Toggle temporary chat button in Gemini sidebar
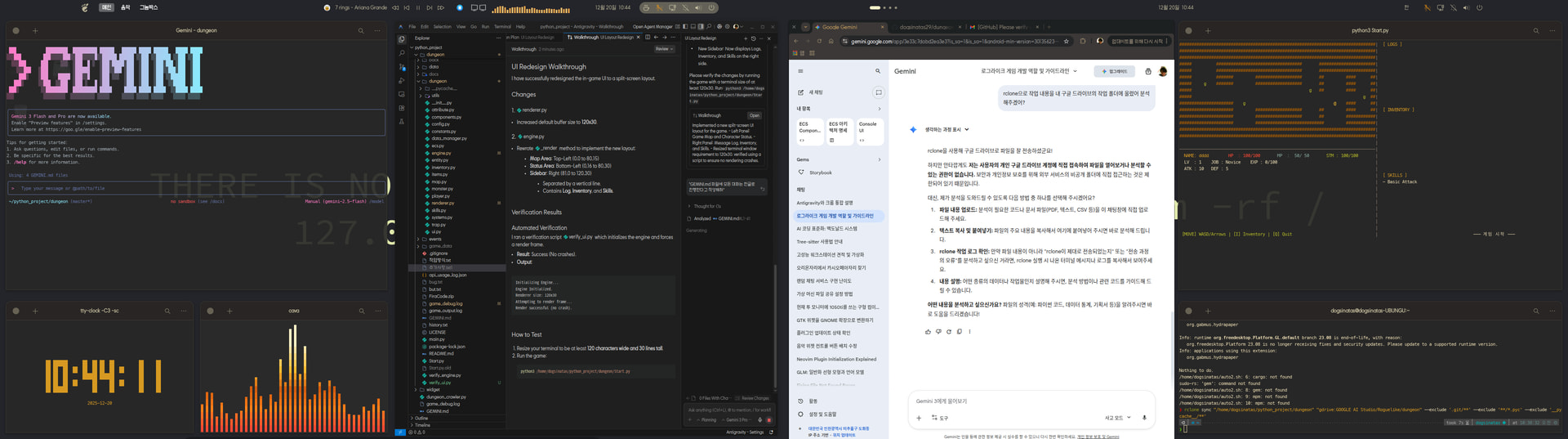1568x439 pixels. click(x=878, y=92)
